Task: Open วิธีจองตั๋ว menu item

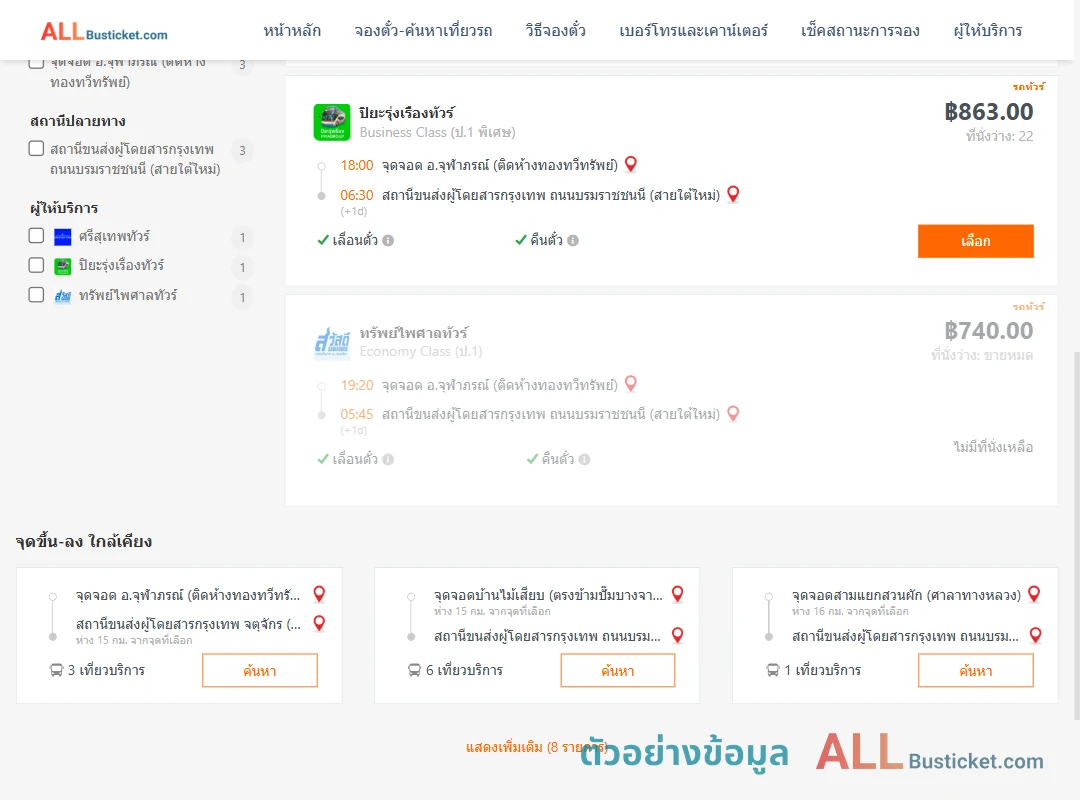Action: [555, 31]
